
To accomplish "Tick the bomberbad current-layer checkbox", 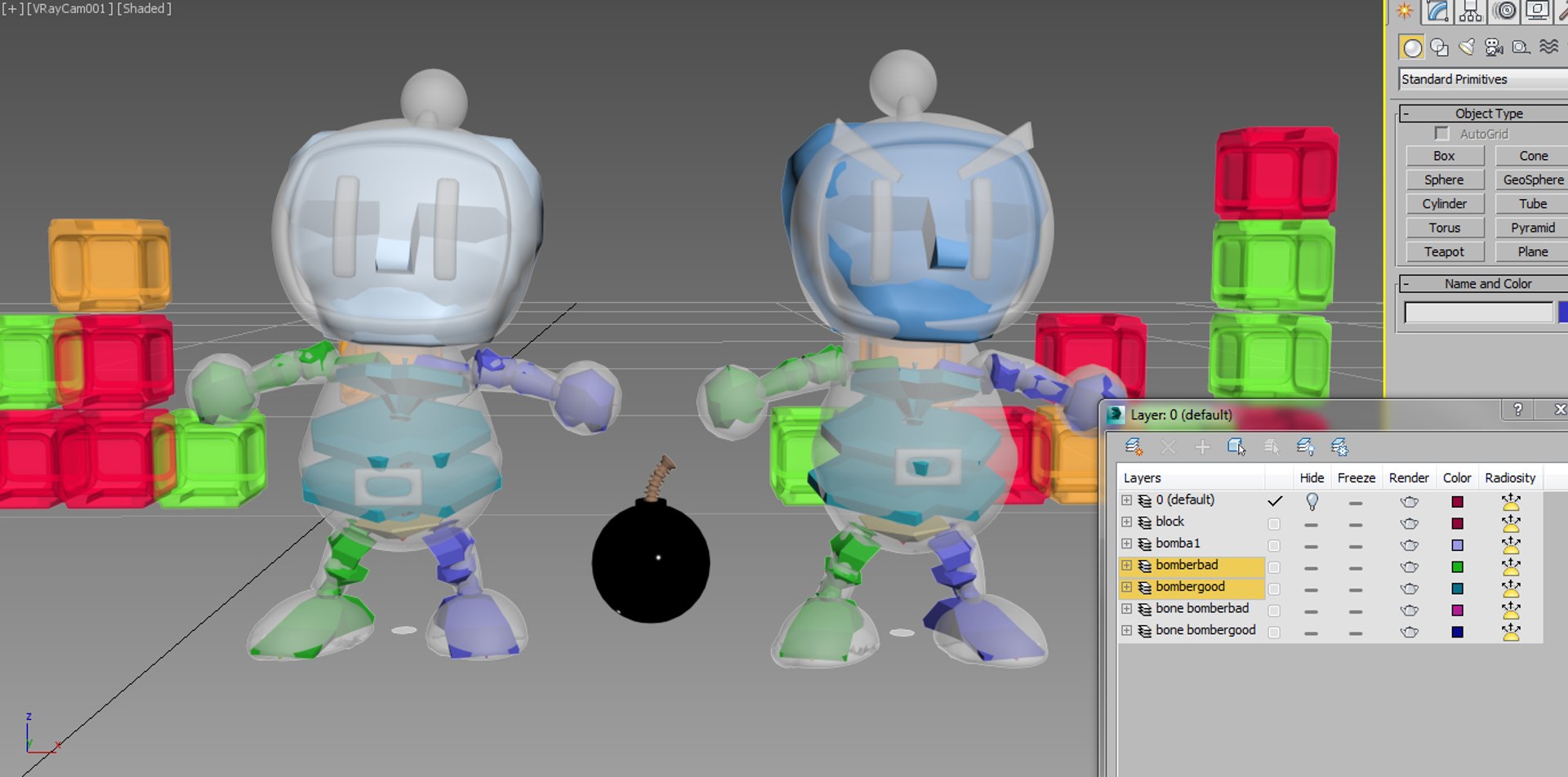I will (1274, 566).
